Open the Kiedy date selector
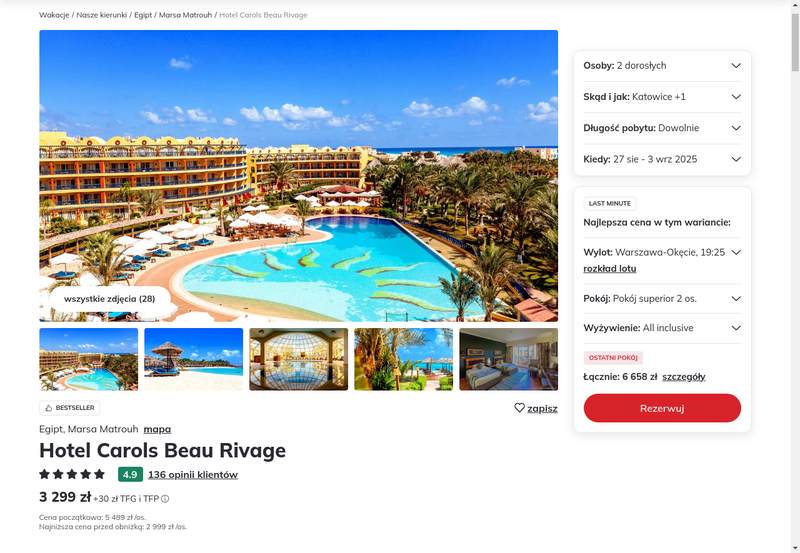Image resolution: width=800 pixels, height=553 pixels. click(662, 159)
